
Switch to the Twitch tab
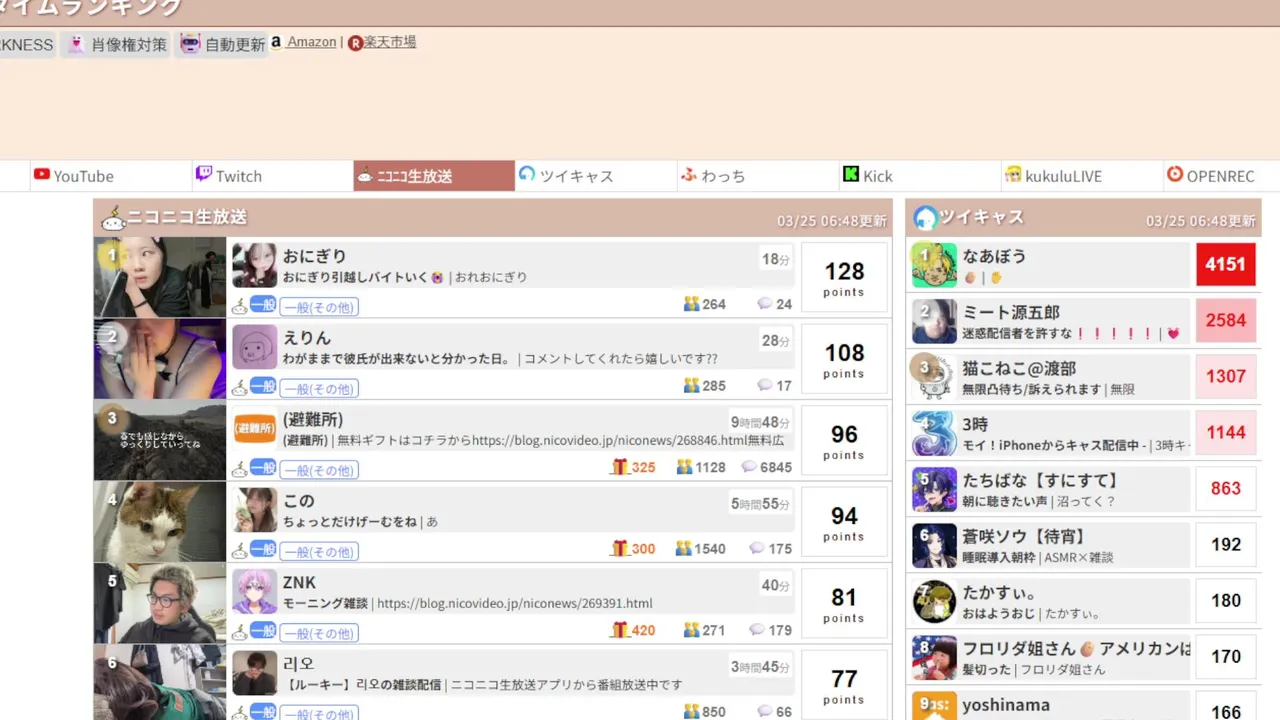(x=272, y=176)
